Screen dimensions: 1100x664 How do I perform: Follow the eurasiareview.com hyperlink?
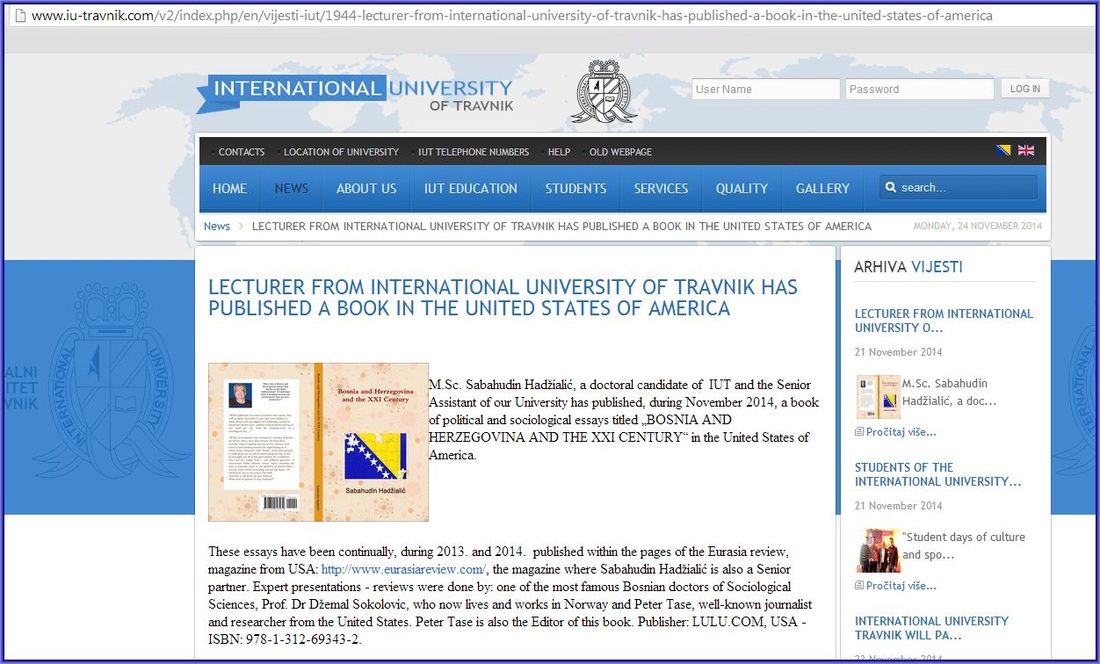pos(404,569)
